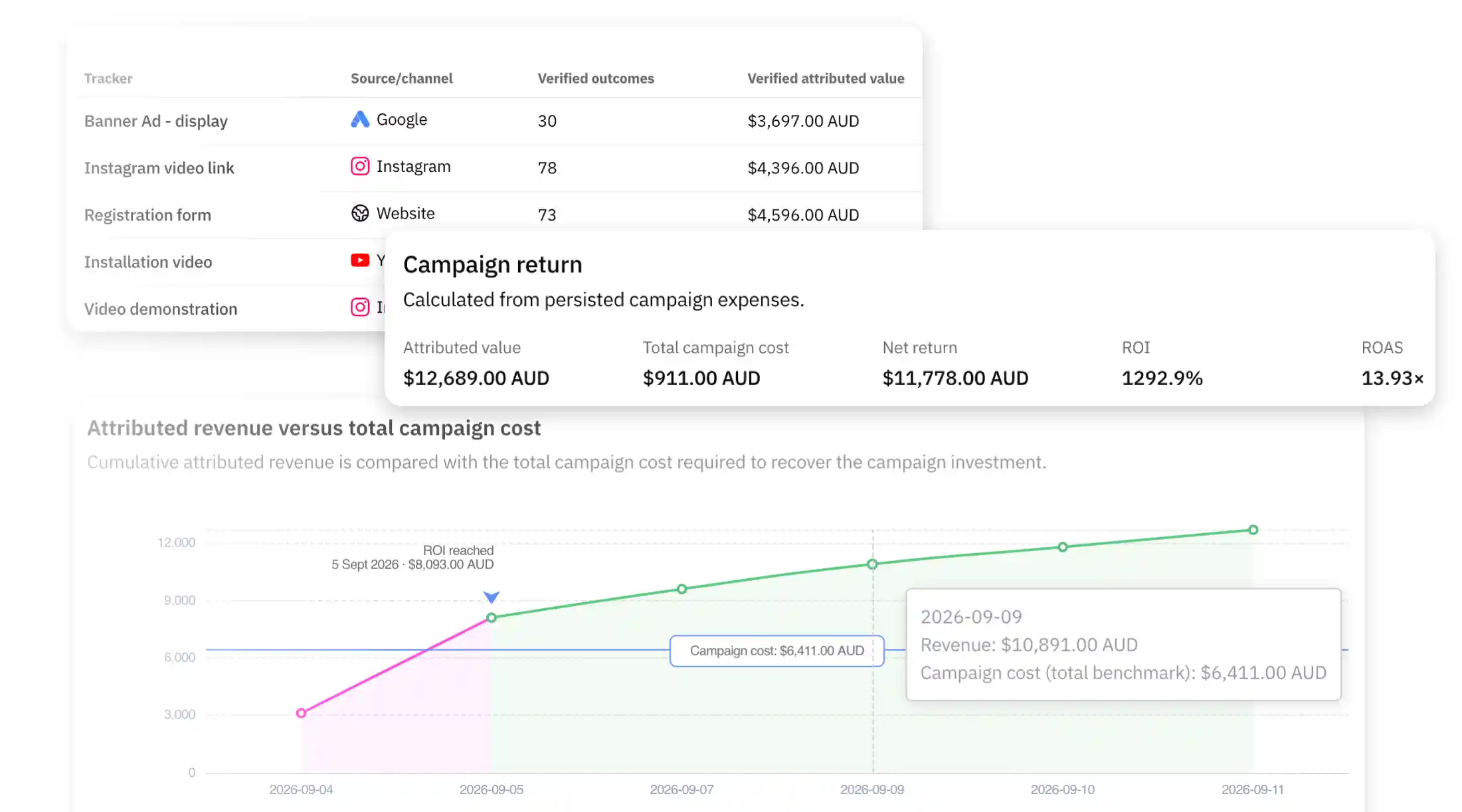Click the ROAS 13.93× figure
Screen dimensions: 1462x812
pyautogui.click(x=1392, y=378)
